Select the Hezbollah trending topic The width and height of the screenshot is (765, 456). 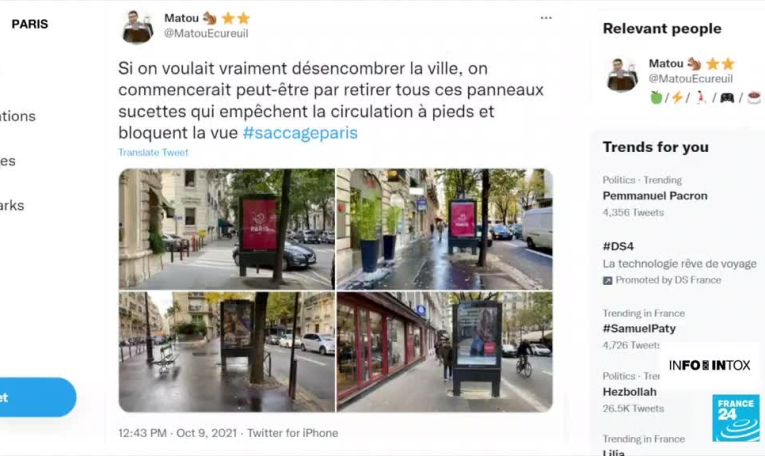tap(629, 392)
